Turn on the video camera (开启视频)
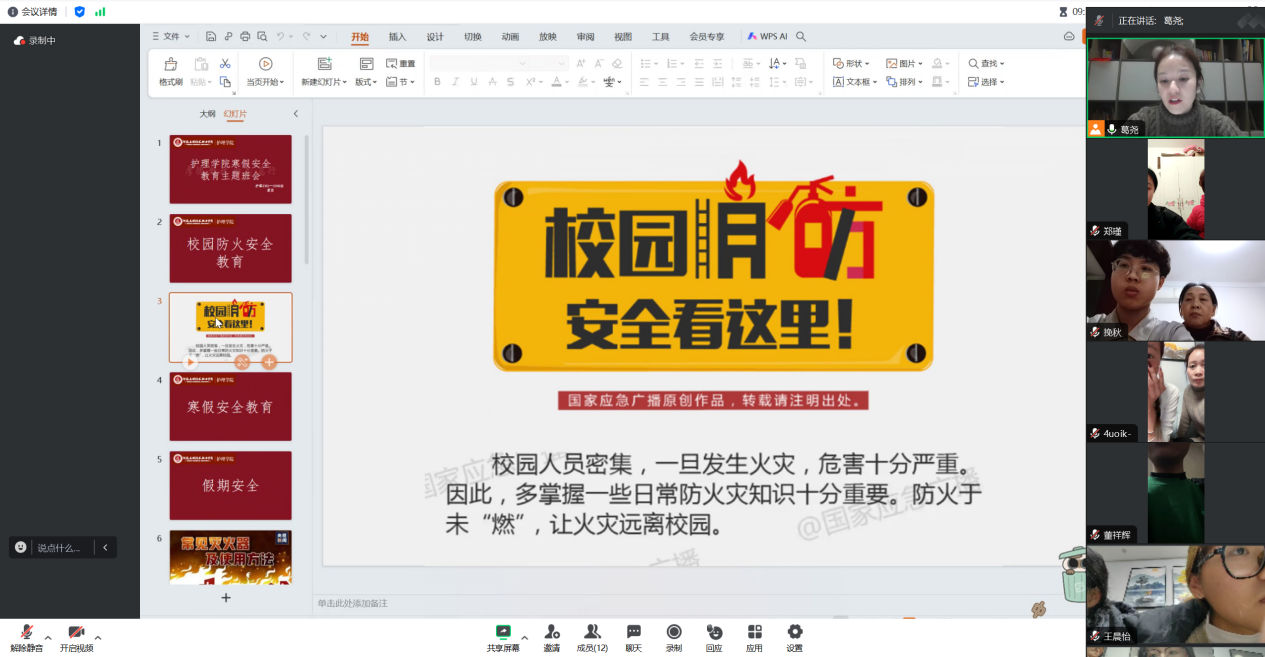This screenshot has height=657, width=1265. pos(76,633)
